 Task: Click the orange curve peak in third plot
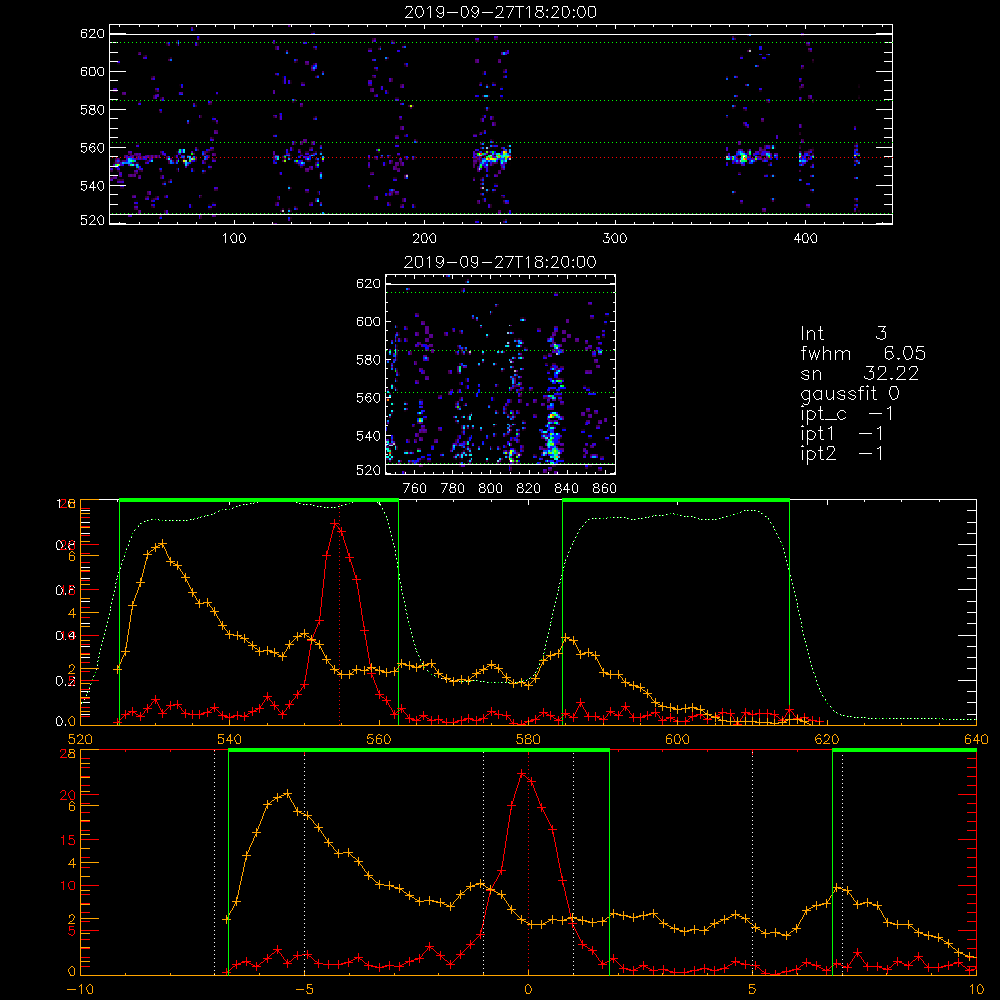[x=162, y=543]
